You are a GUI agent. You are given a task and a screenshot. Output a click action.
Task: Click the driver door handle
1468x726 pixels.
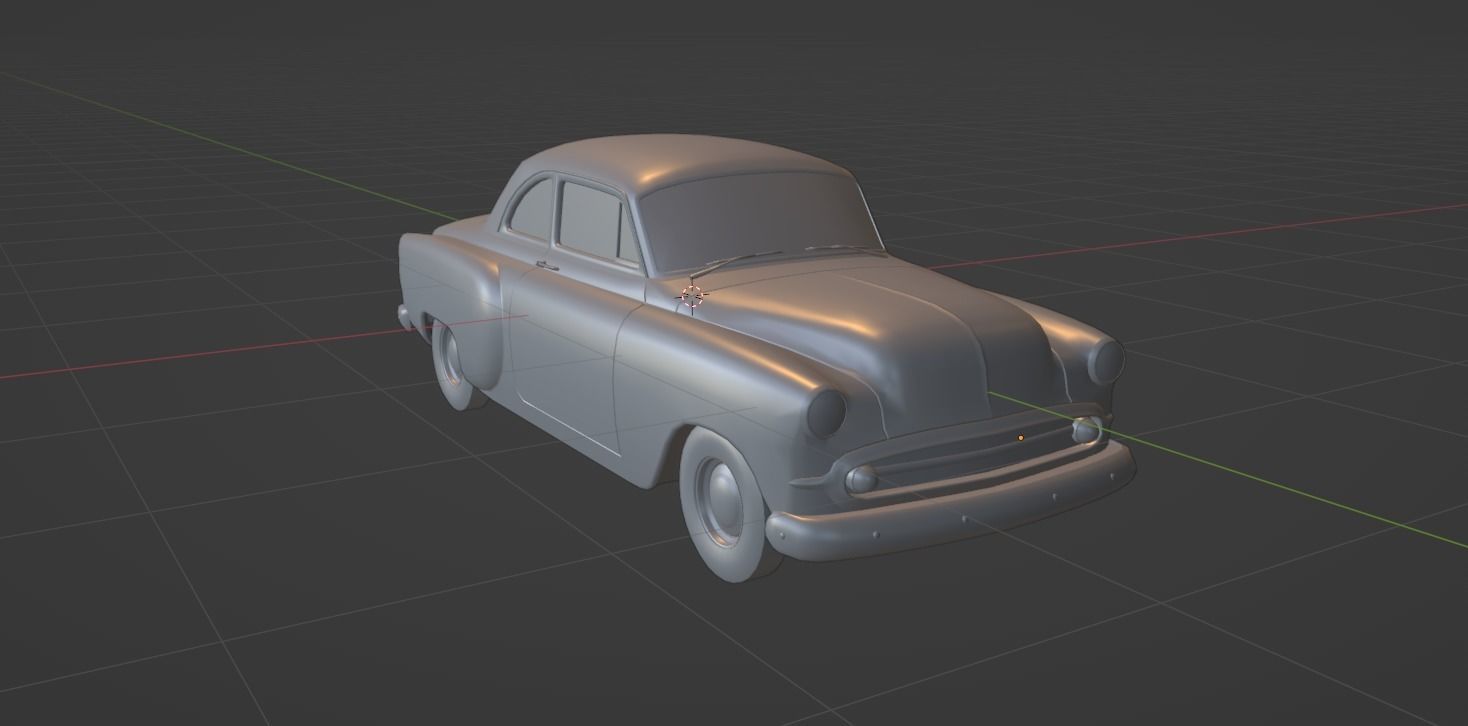pos(546,266)
